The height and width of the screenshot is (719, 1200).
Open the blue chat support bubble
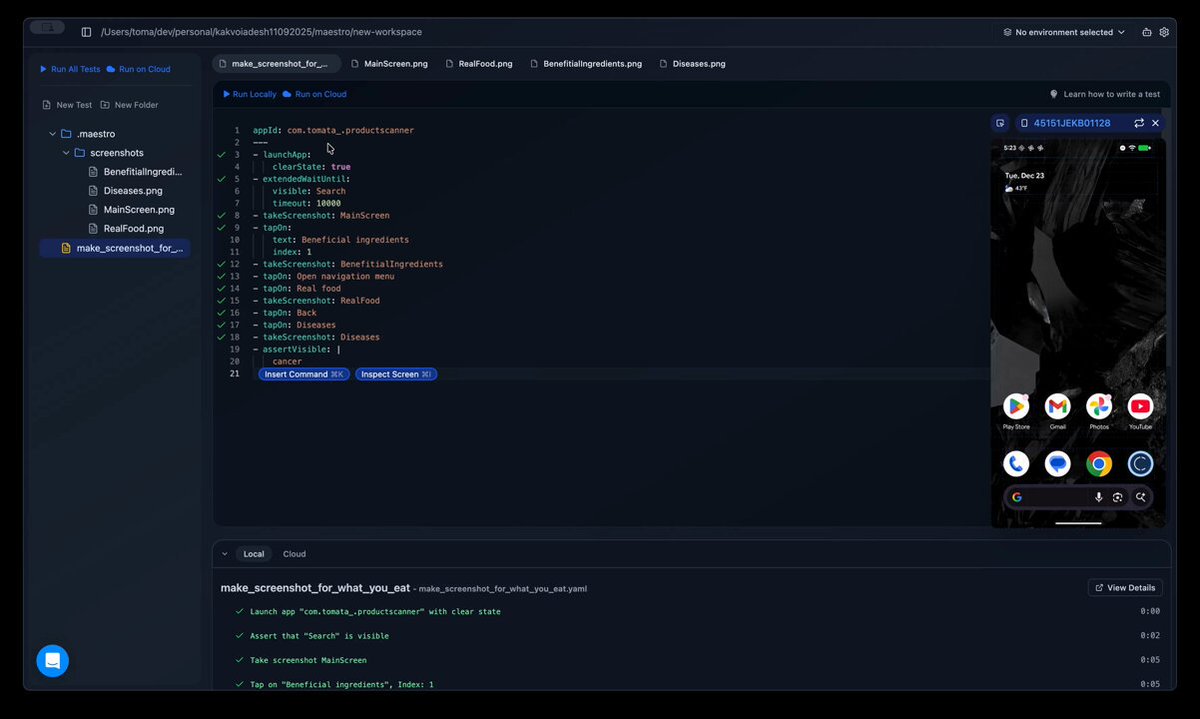pos(53,661)
